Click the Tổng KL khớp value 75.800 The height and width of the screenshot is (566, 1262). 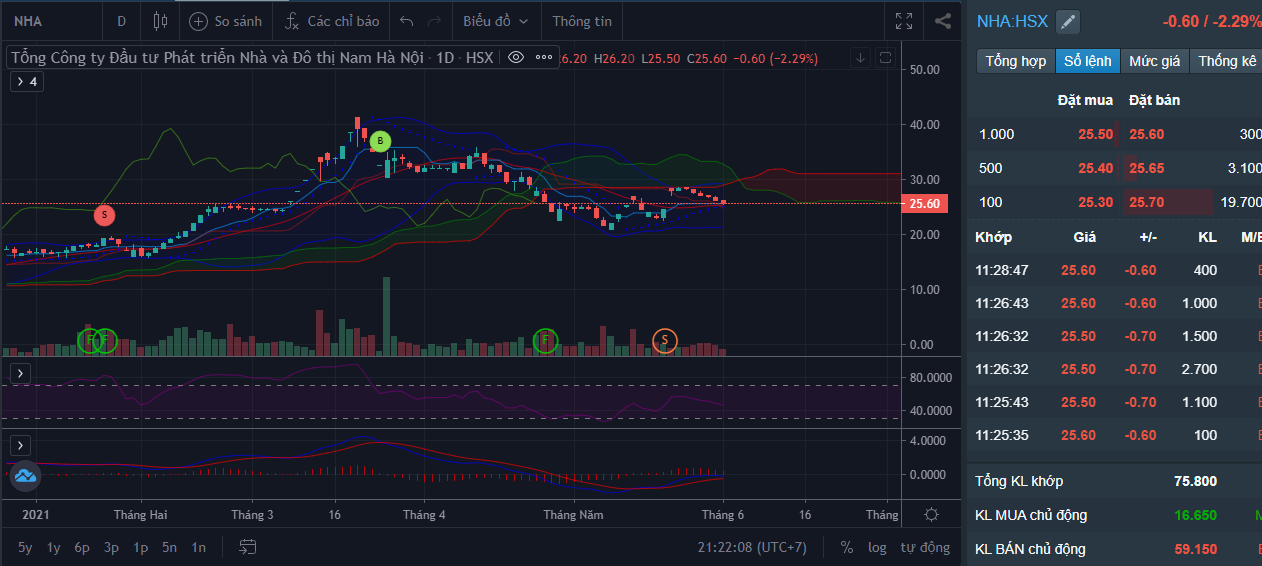(x=1195, y=481)
